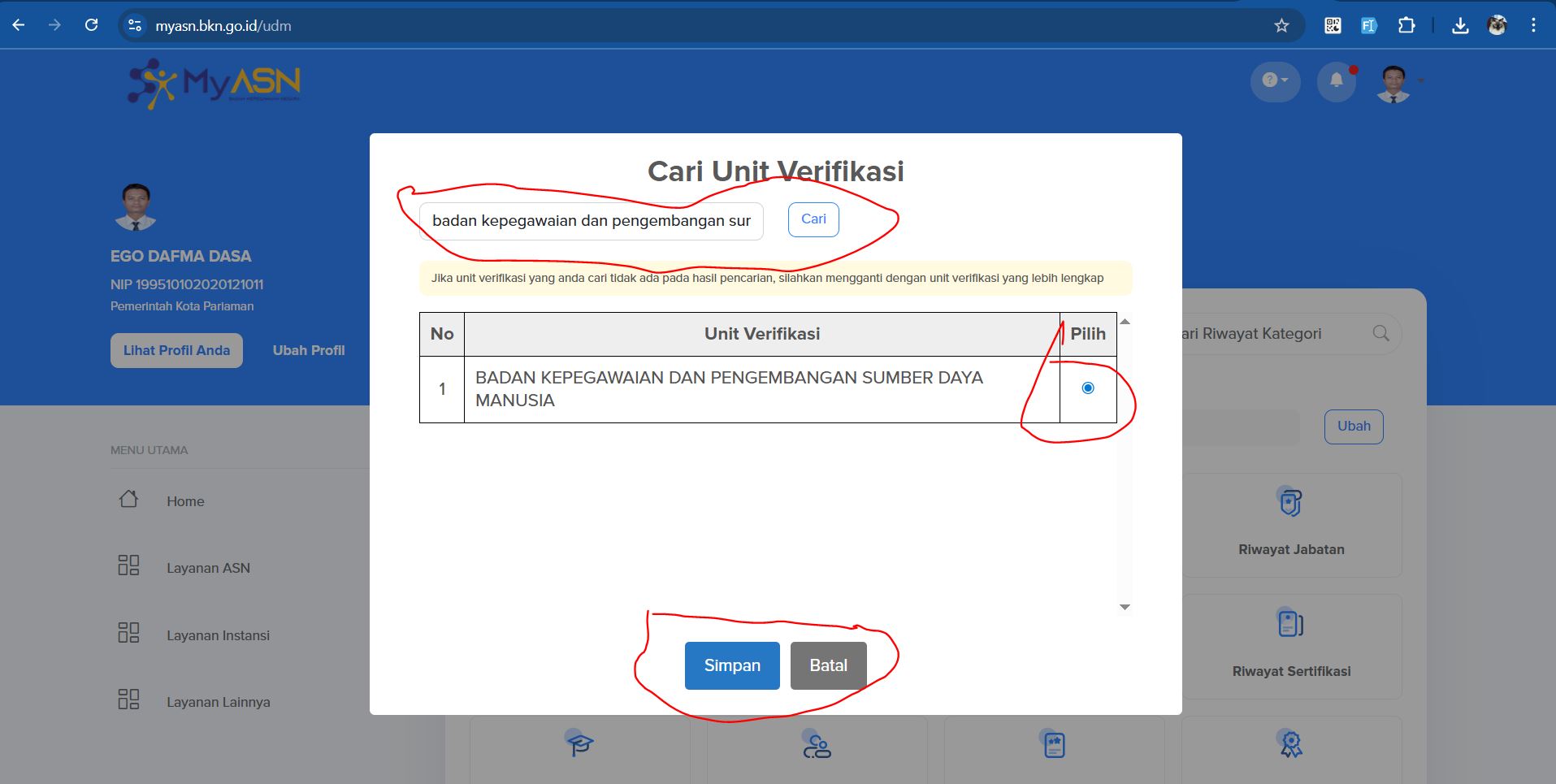Open Chrome three-dot menu
Screen dimensions: 1556x784
tap(1533, 25)
